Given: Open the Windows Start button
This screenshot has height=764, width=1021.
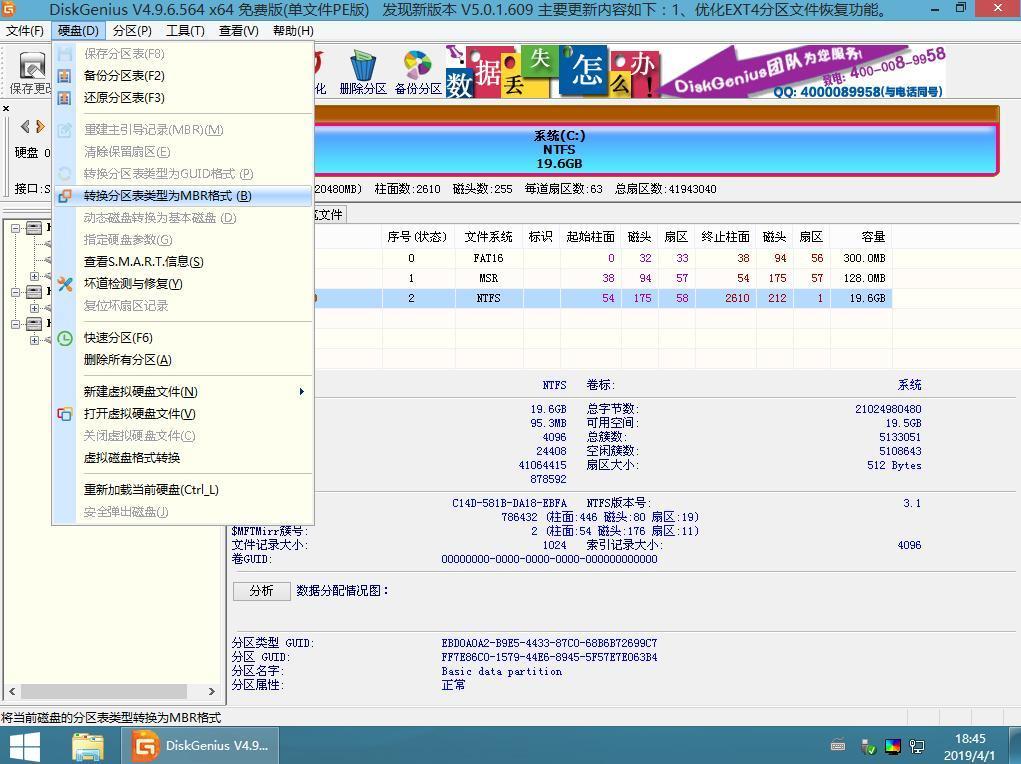Looking at the screenshot, I should (24, 746).
